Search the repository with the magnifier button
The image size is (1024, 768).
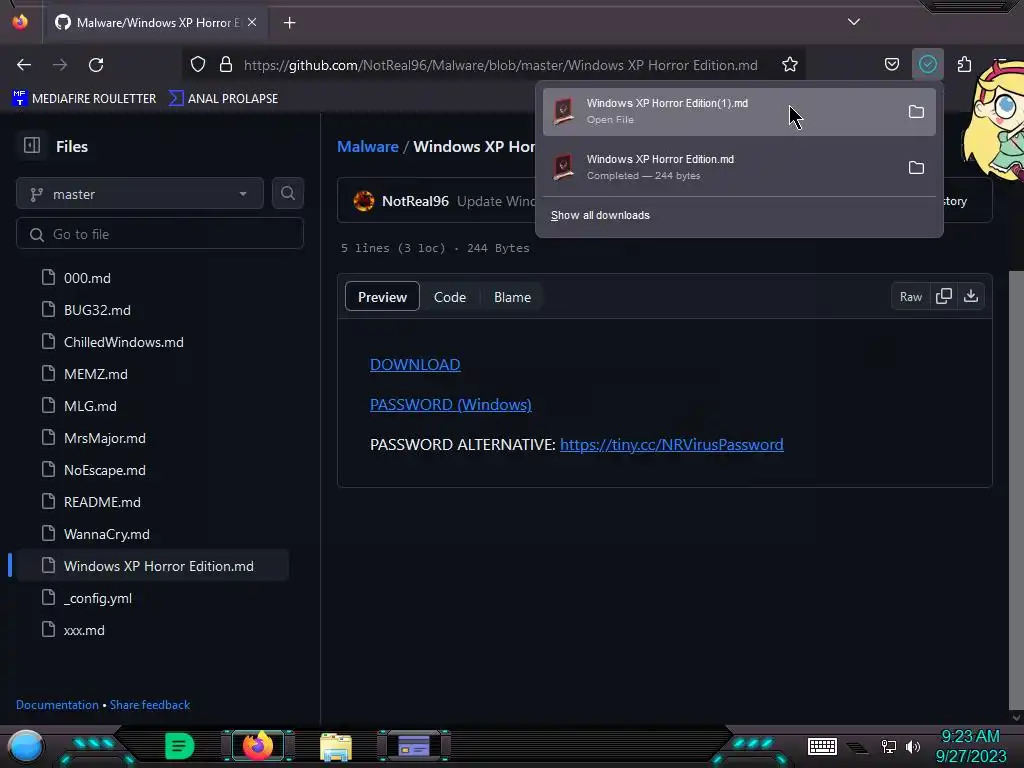point(288,193)
